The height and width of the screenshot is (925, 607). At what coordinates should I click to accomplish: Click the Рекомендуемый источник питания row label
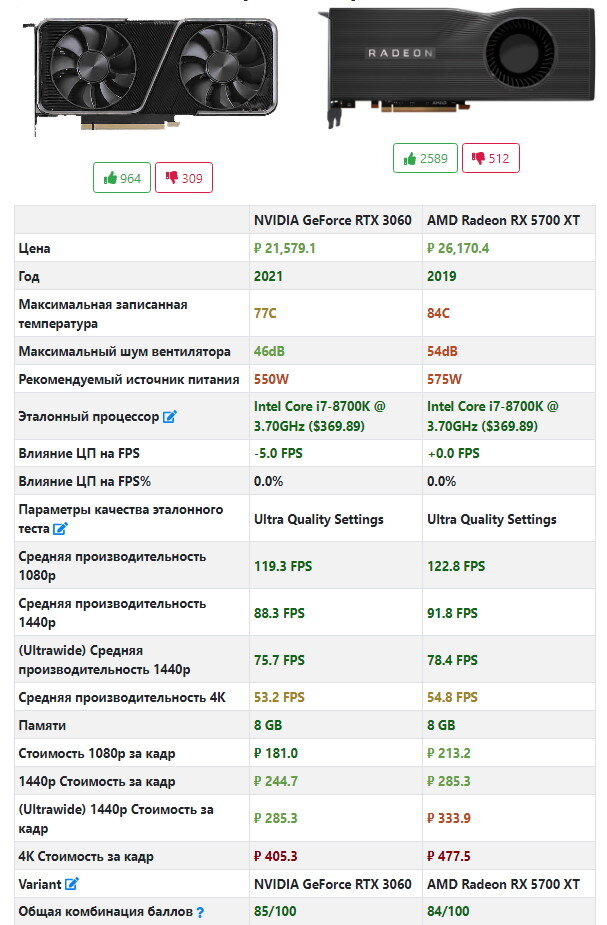point(129,379)
